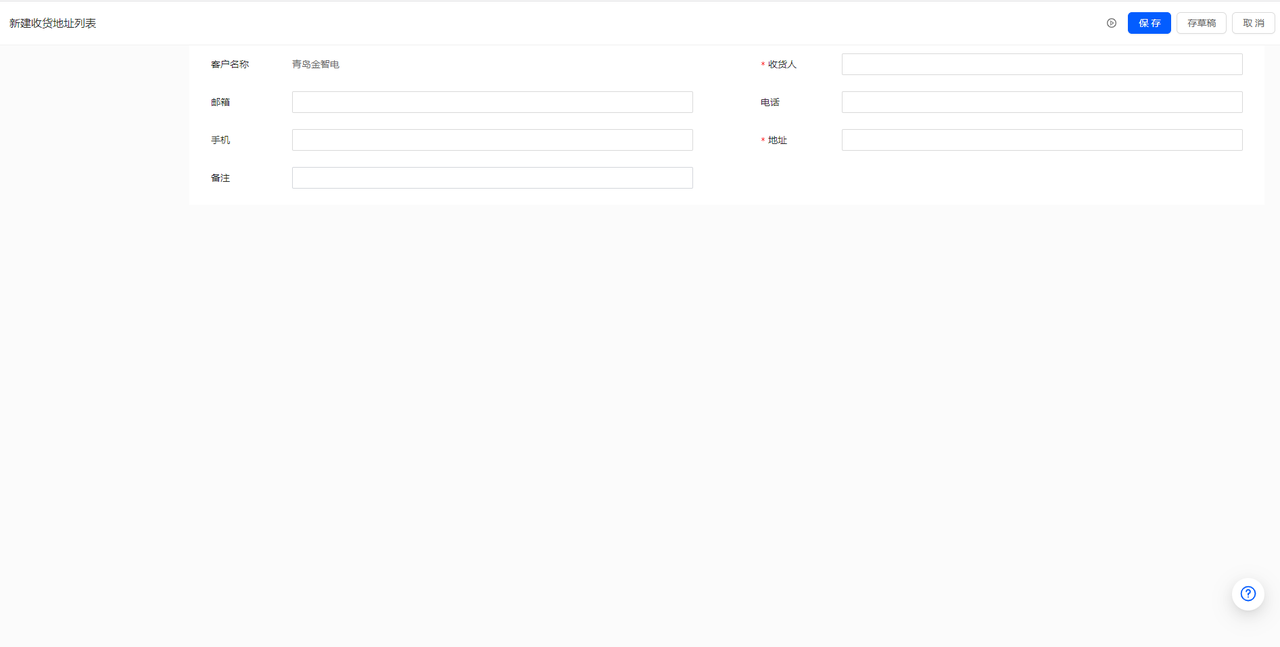Click the 邮箱 label text
The image size is (1280, 647).
tap(220, 102)
